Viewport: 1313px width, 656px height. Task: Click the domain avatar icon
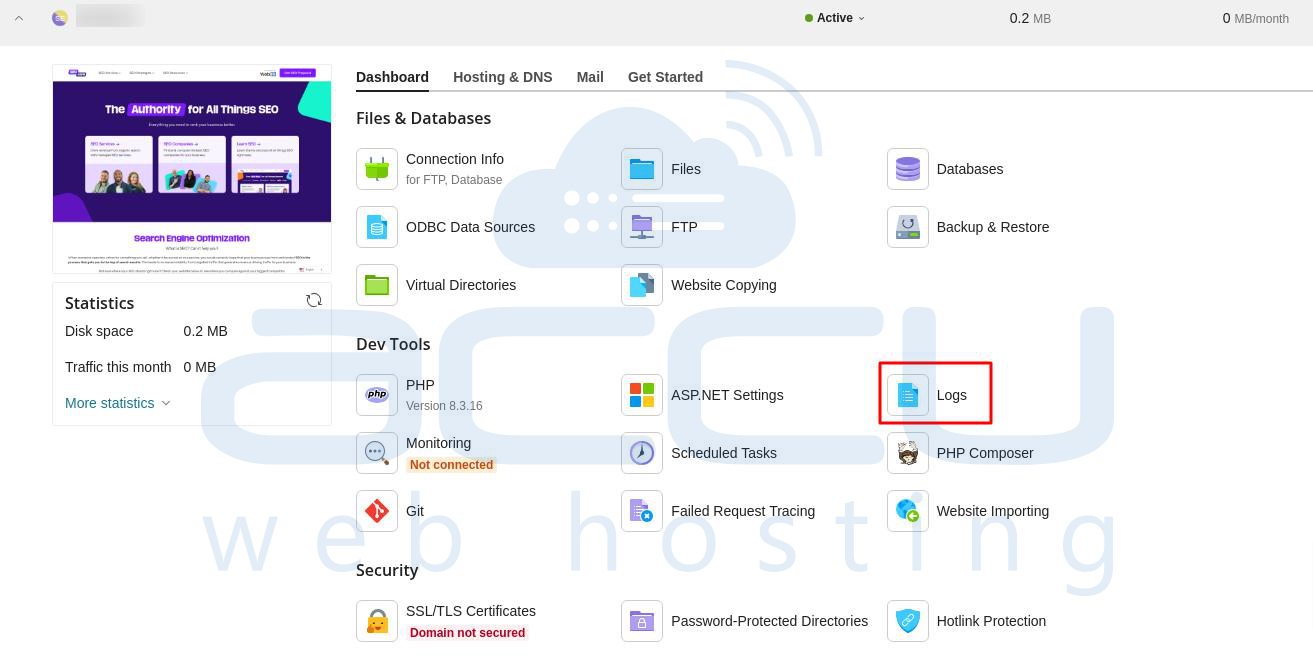point(60,18)
